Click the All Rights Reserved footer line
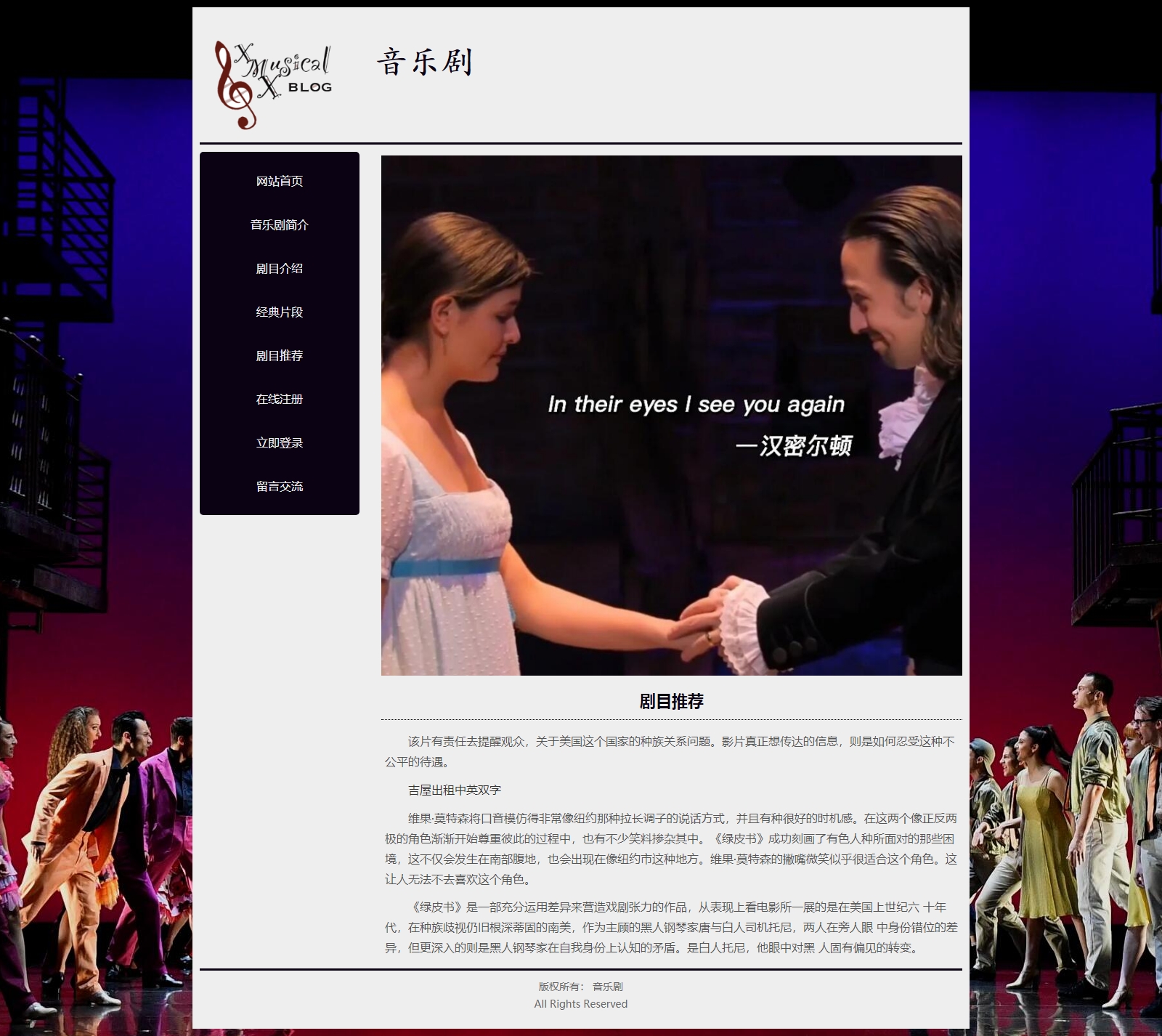The width and height of the screenshot is (1162, 1036). pos(581,1004)
